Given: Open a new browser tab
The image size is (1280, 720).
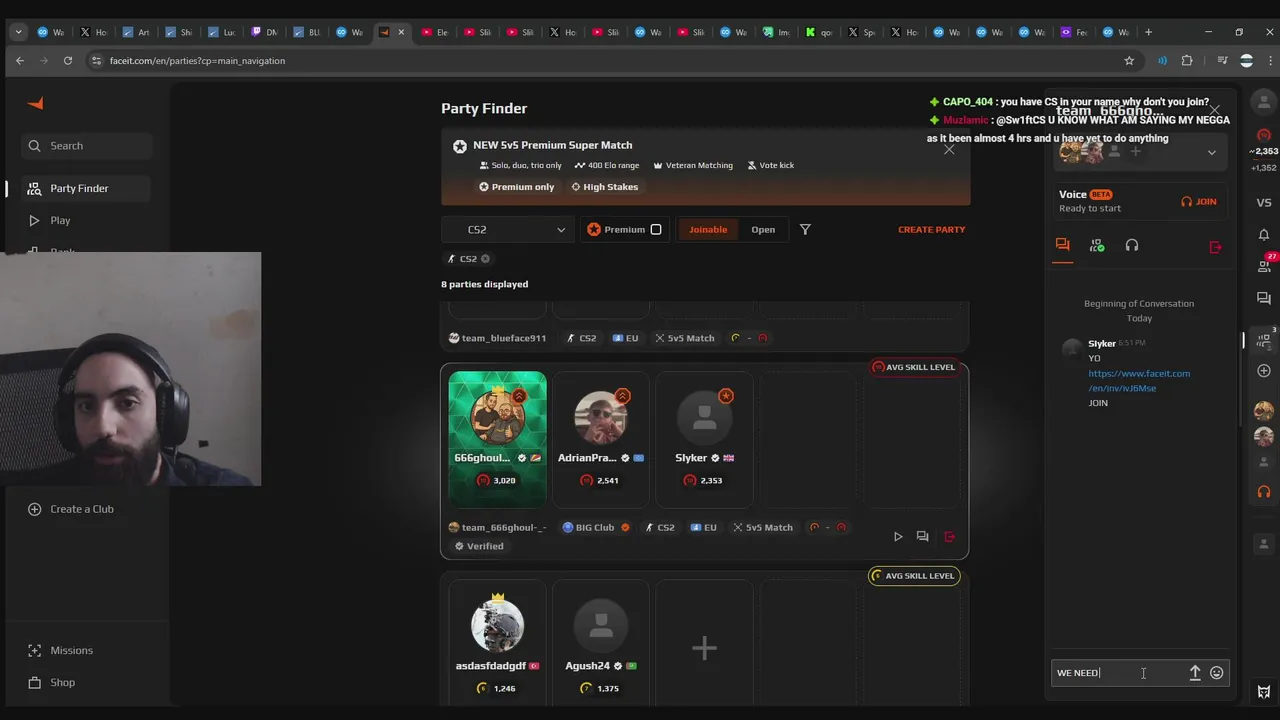Looking at the screenshot, I should [1148, 32].
